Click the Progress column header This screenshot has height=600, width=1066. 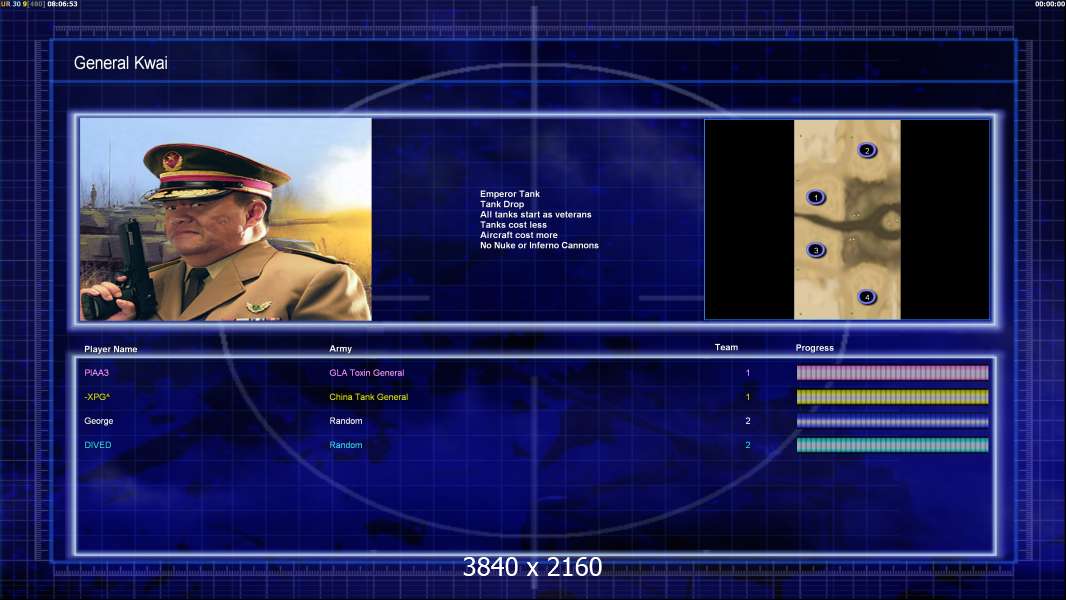(x=814, y=348)
